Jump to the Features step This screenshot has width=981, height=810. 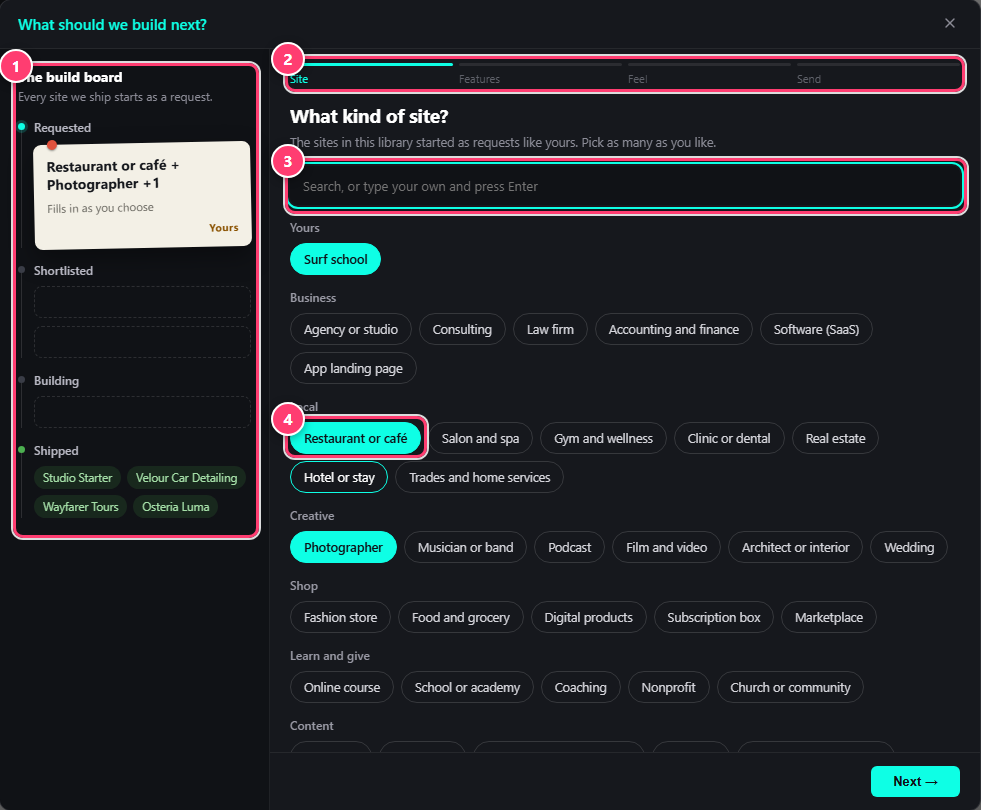point(541,73)
